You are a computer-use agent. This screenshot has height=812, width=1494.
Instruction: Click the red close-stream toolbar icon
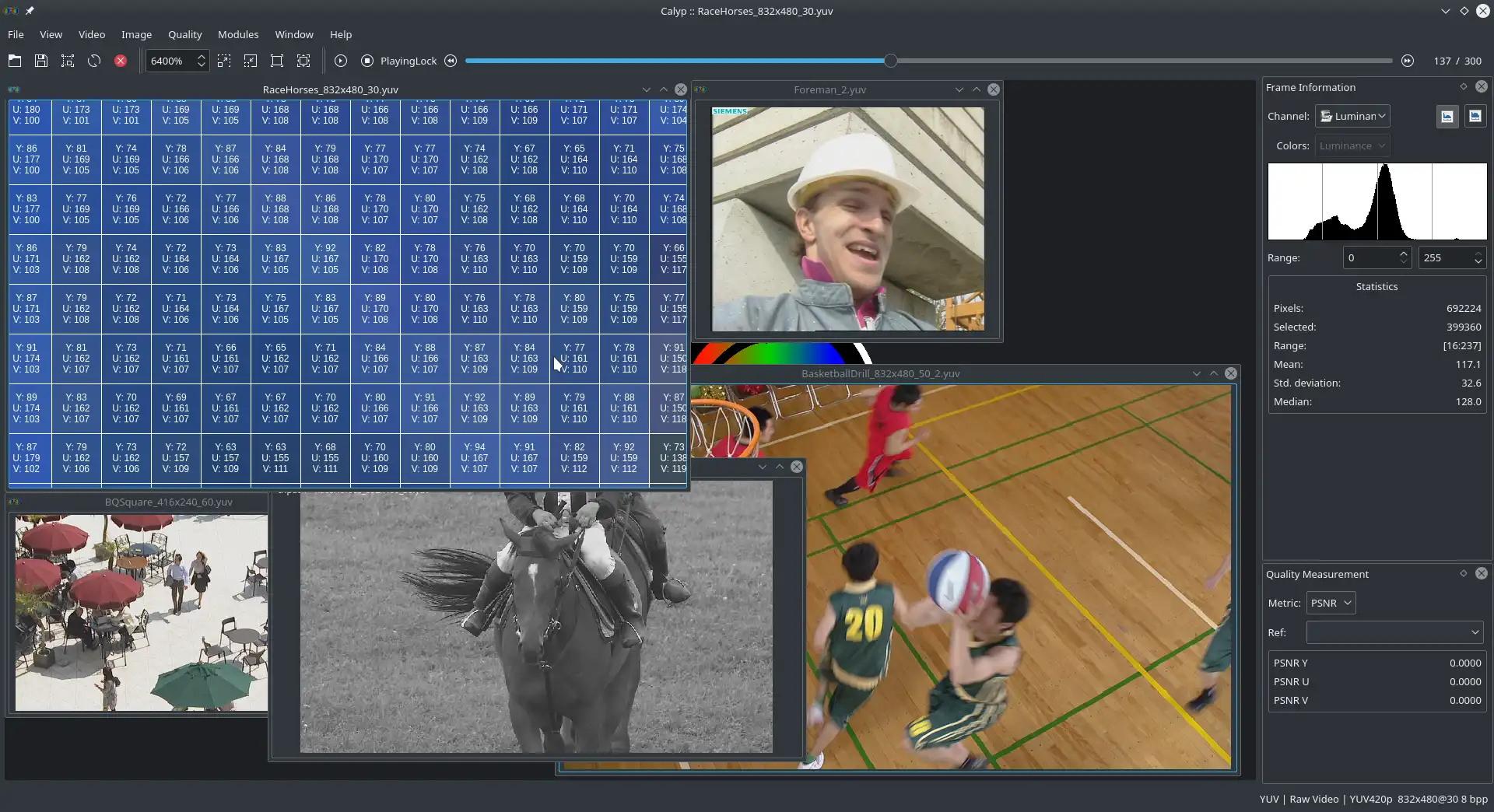click(x=121, y=61)
